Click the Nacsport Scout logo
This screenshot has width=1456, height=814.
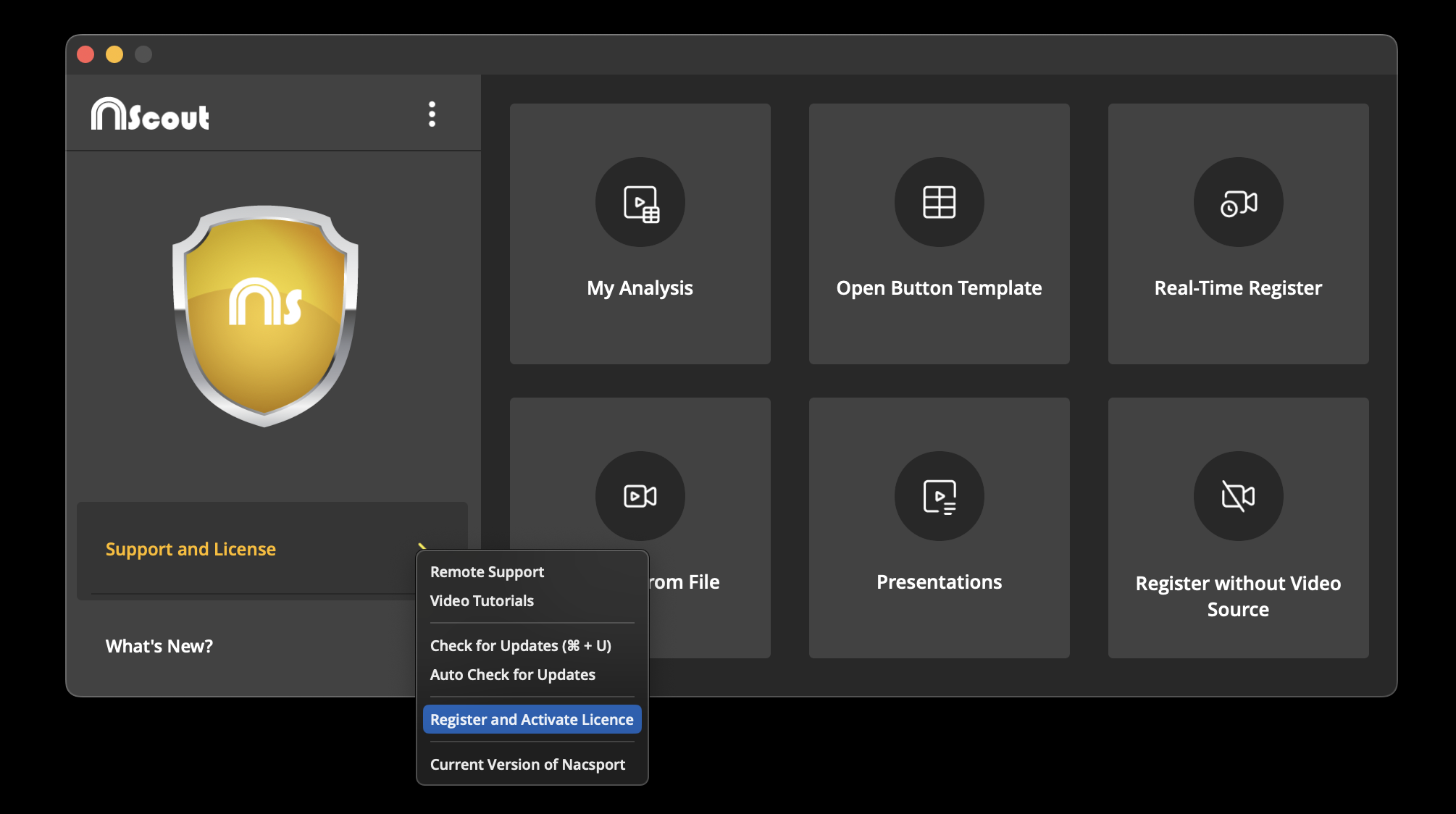150,114
